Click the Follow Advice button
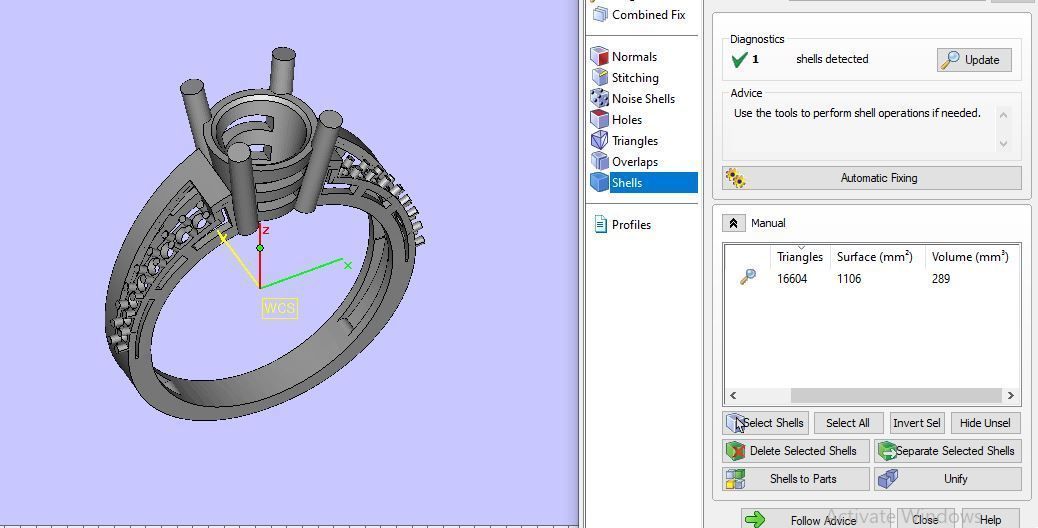 point(815,519)
